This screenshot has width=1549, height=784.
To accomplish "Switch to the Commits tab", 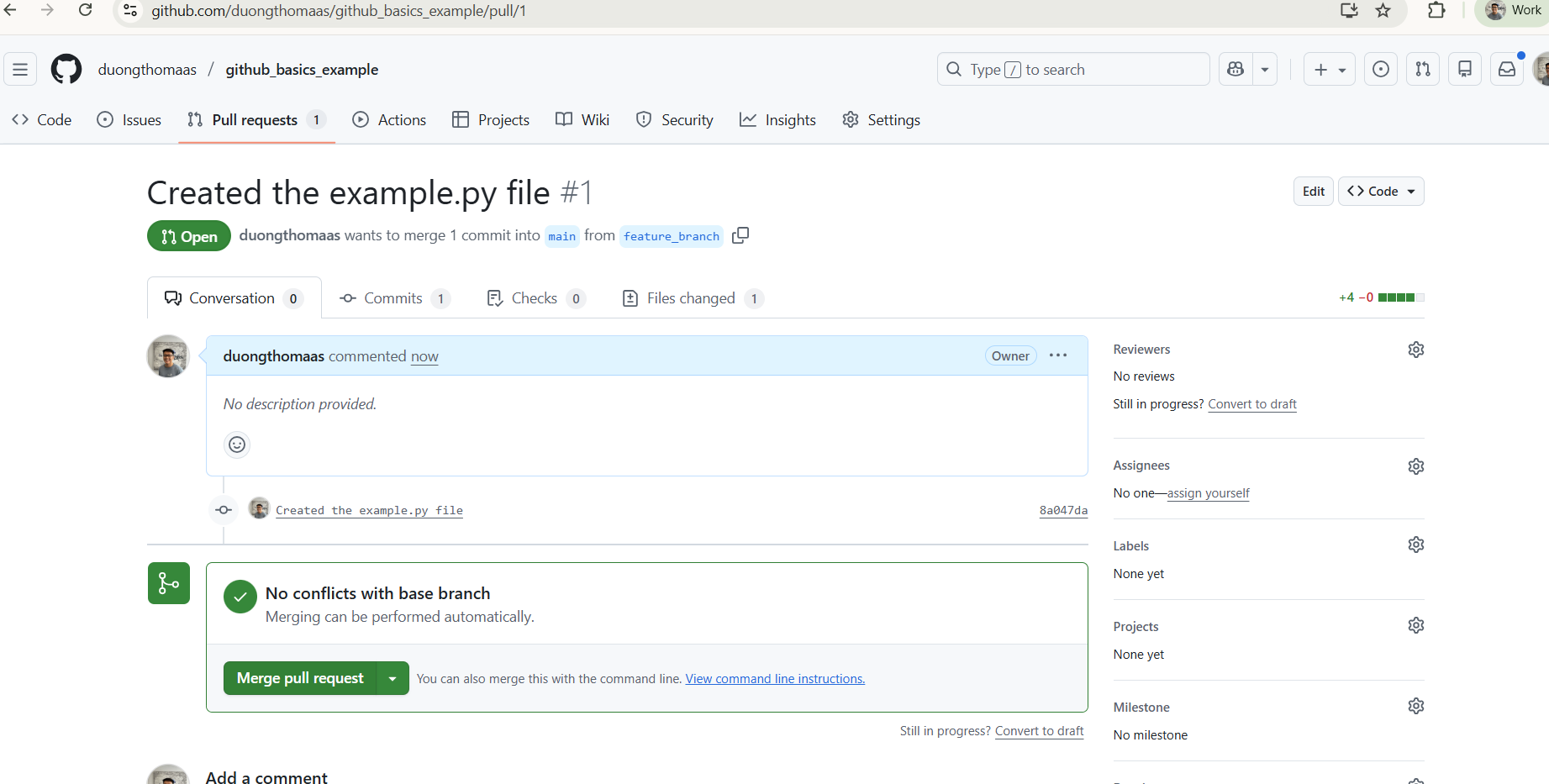I will point(394,298).
